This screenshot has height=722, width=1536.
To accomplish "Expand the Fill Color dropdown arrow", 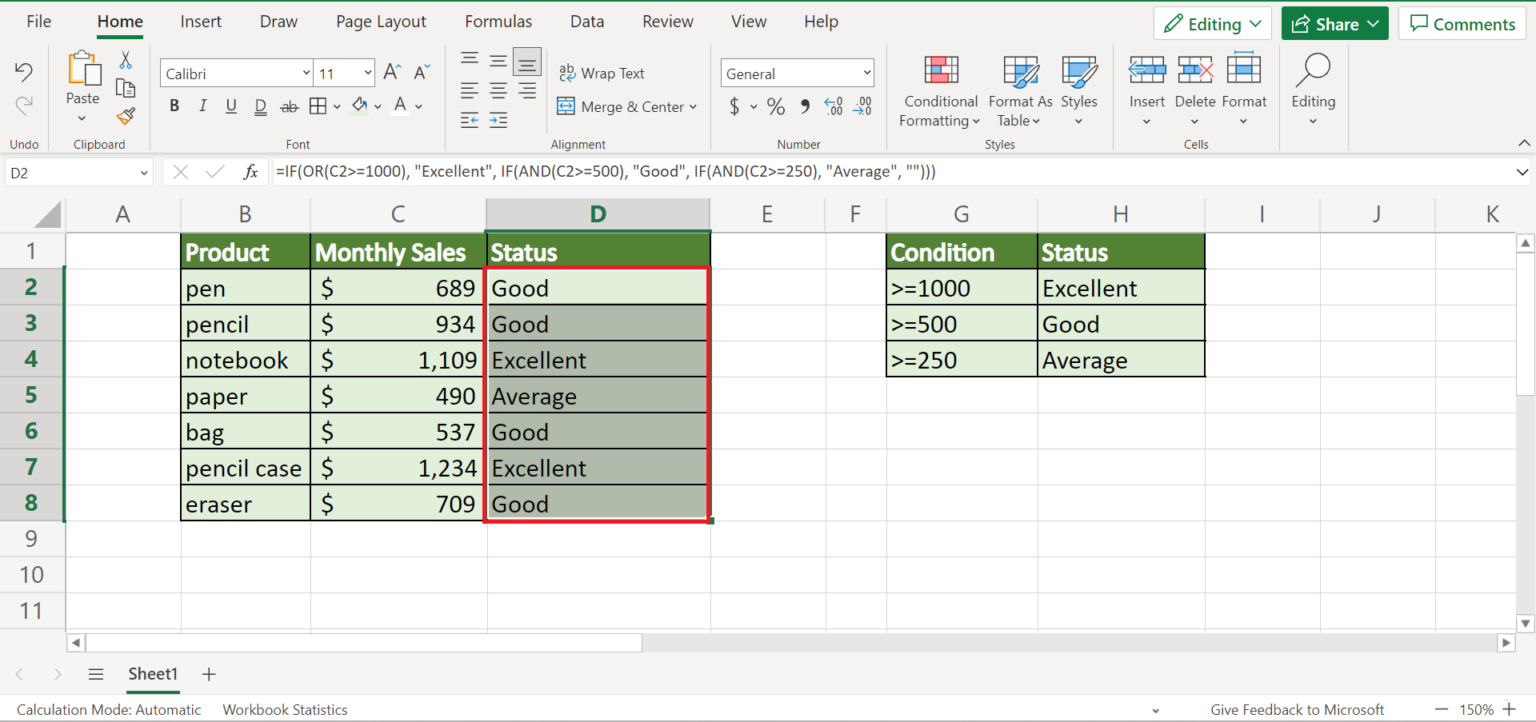I will [x=378, y=105].
